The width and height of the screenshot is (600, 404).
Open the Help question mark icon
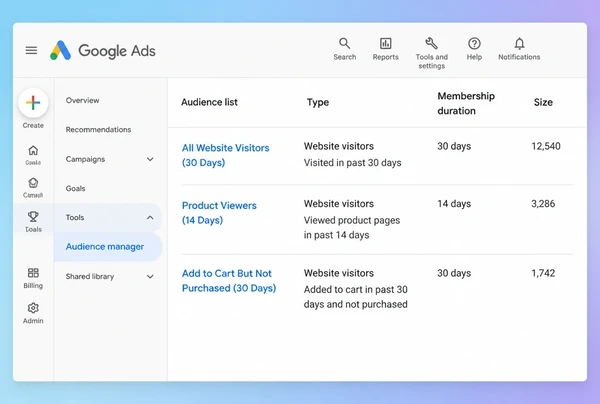pyautogui.click(x=474, y=44)
